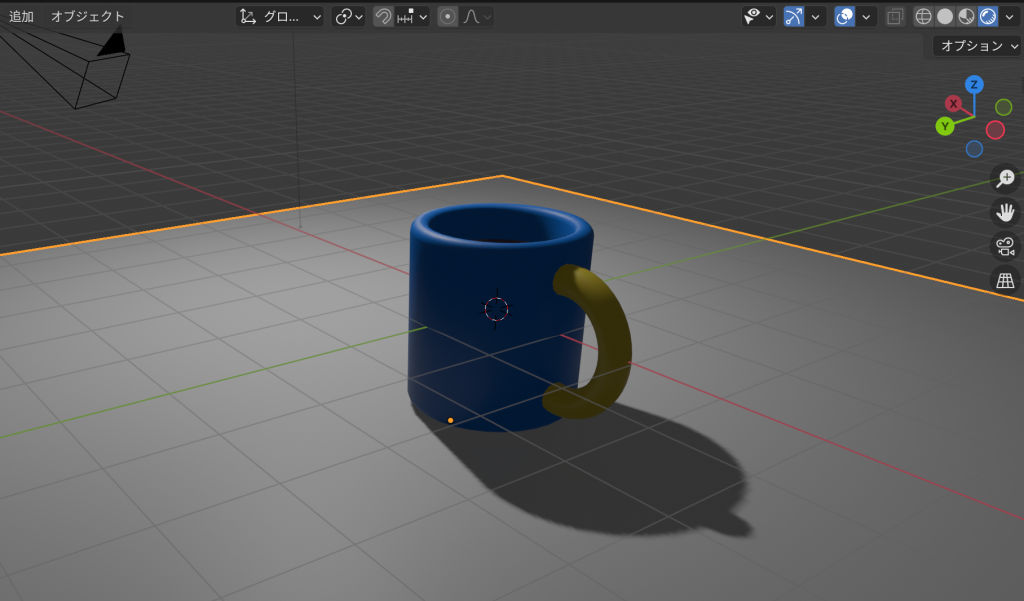Toggle snapping magnet icon
The width and height of the screenshot is (1024, 601).
pyautogui.click(x=383, y=16)
